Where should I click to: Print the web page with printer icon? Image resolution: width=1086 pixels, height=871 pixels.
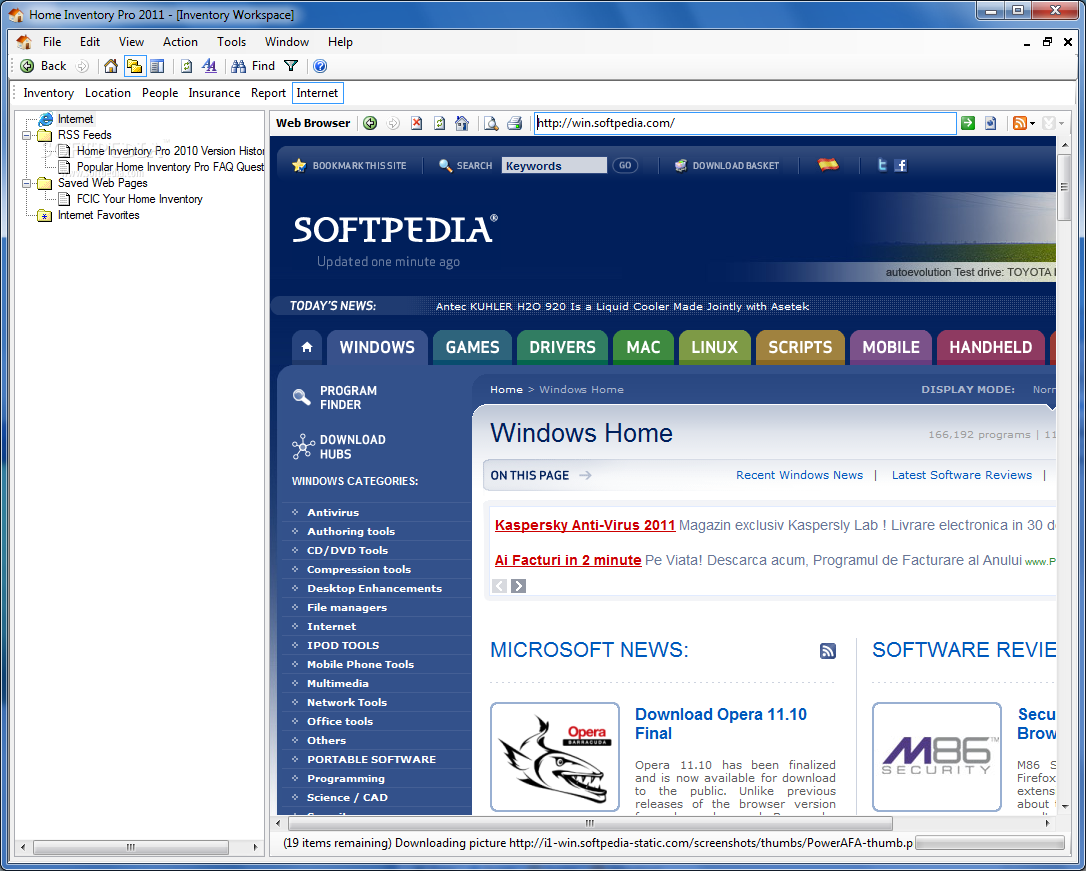pyautogui.click(x=514, y=123)
